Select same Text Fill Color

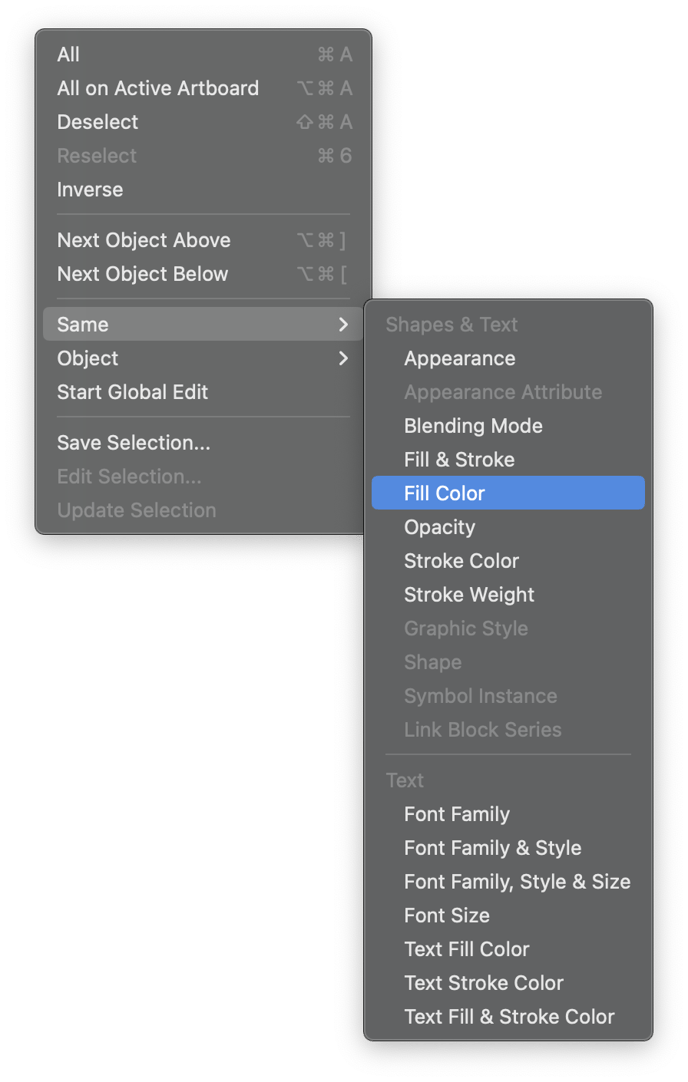tap(467, 949)
